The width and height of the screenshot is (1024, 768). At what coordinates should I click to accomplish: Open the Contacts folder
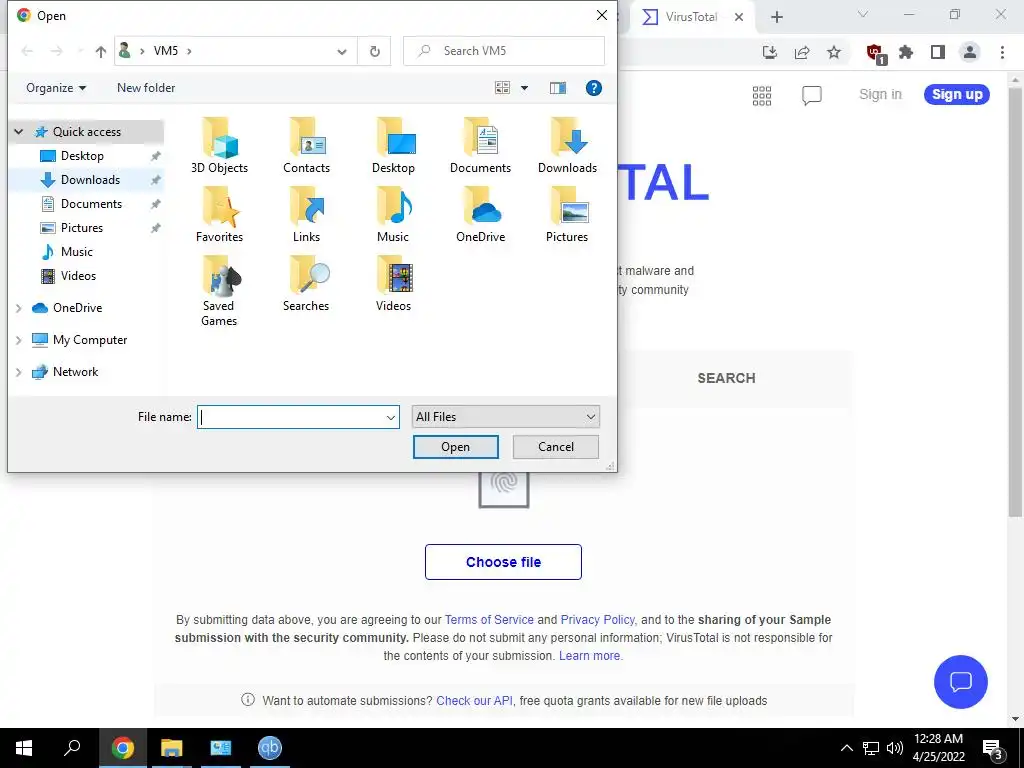pyautogui.click(x=306, y=146)
